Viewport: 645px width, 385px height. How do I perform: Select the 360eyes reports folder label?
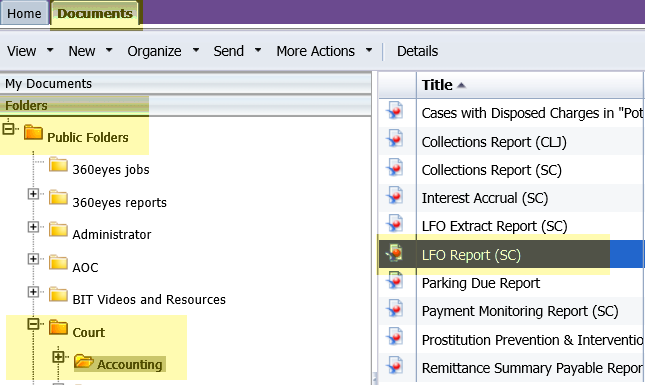[119, 202]
